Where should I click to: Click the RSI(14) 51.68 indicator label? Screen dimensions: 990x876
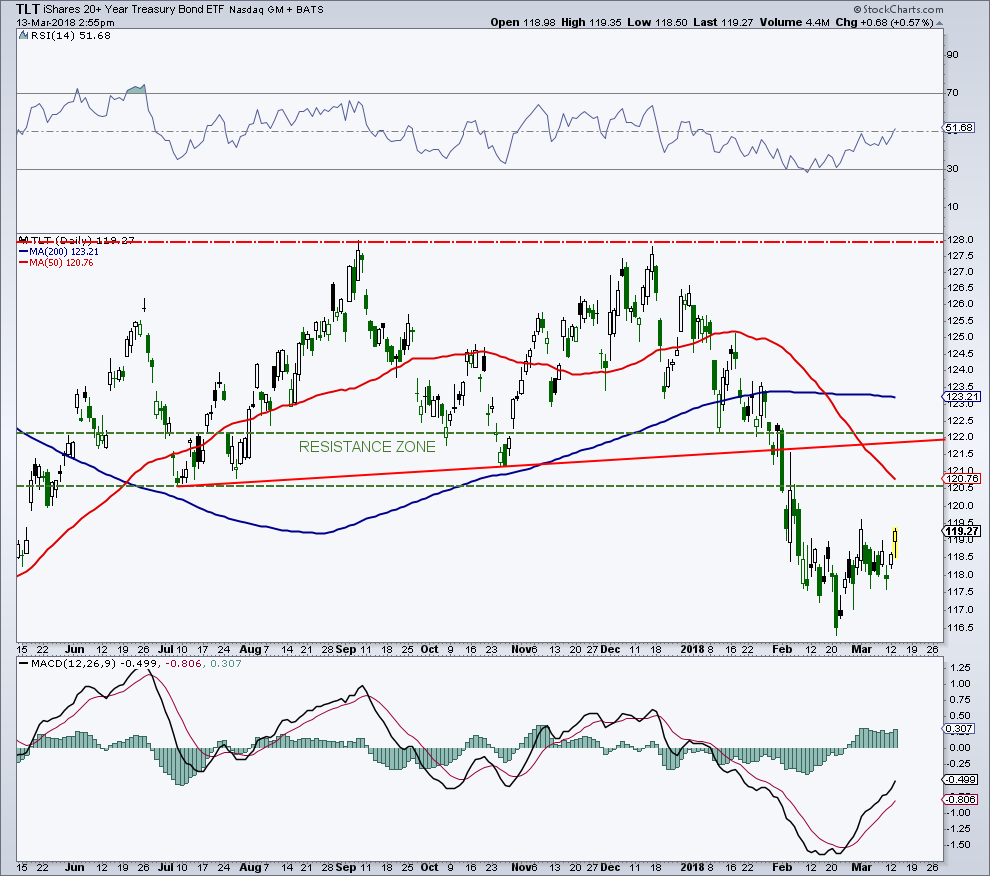[x=70, y=36]
